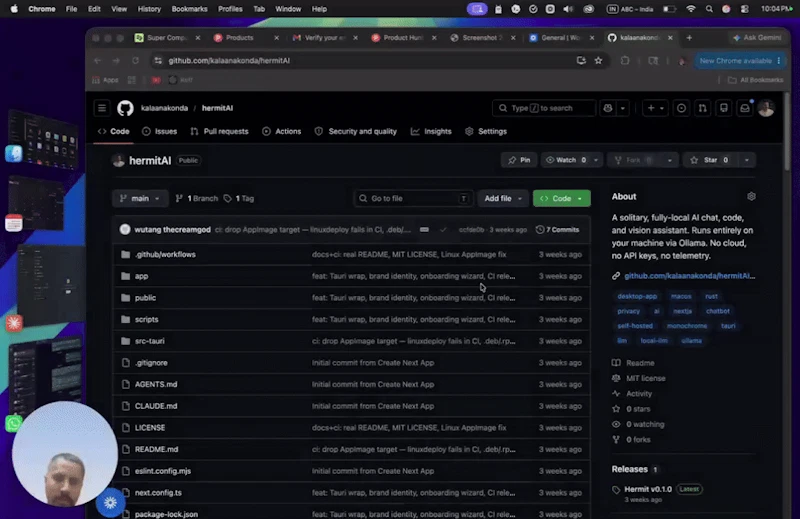Image resolution: width=800 pixels, height=519 pixels.
Task: Click the GitHub Octocat logo
Action: (x=125, y=108)
